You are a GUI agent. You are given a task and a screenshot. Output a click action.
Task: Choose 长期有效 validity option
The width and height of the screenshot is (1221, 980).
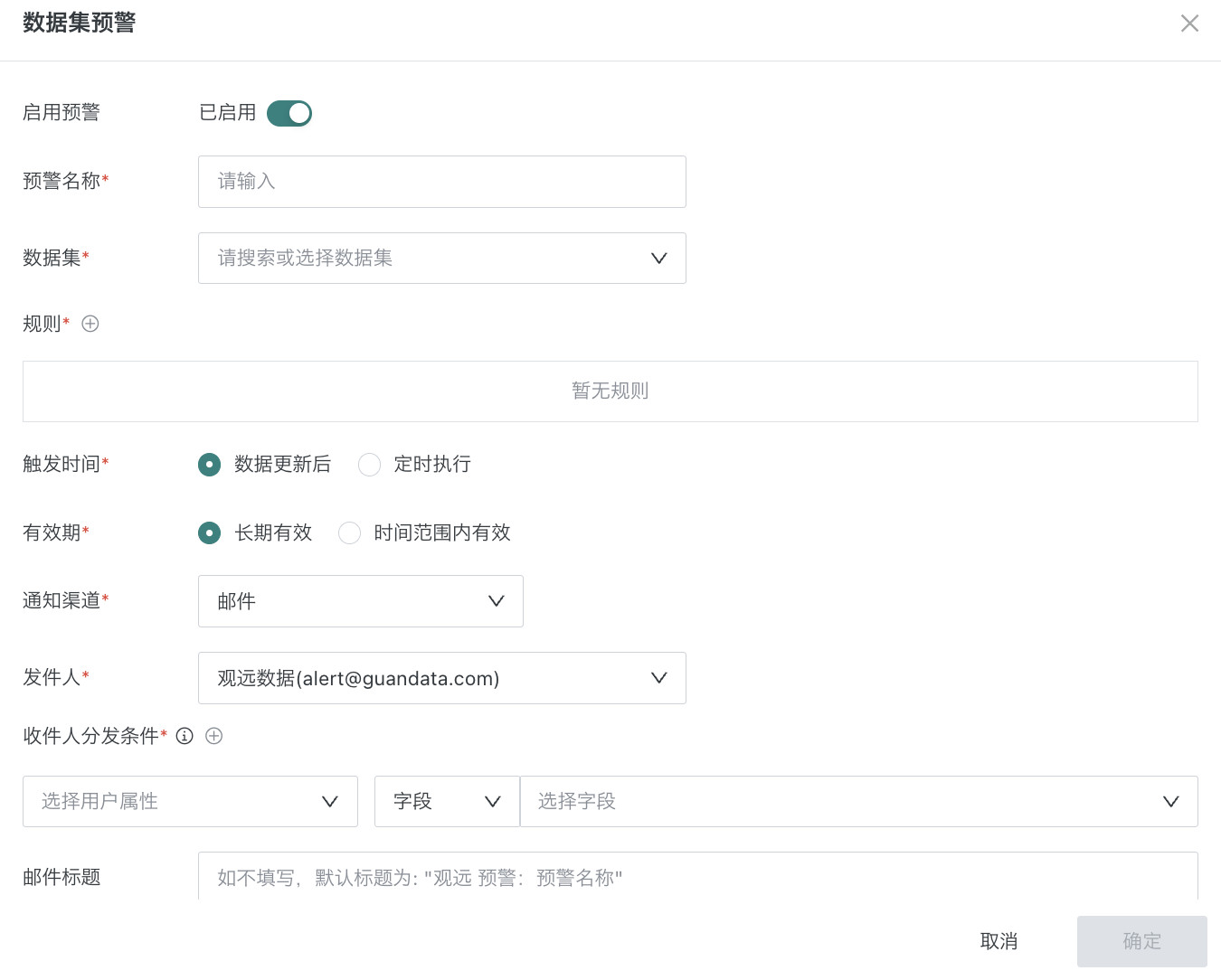click(x=209, y=533)
